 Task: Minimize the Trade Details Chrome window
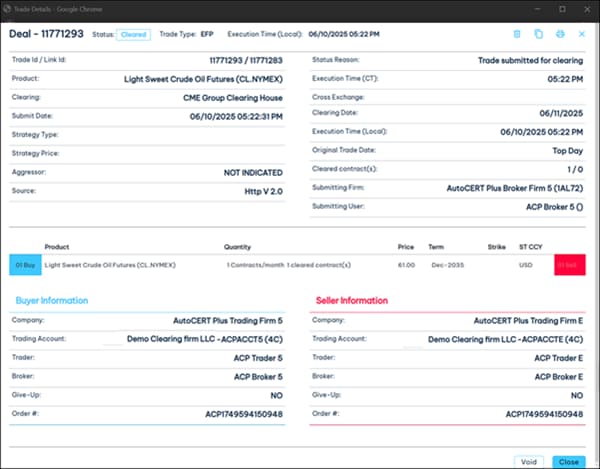(532, 8)
